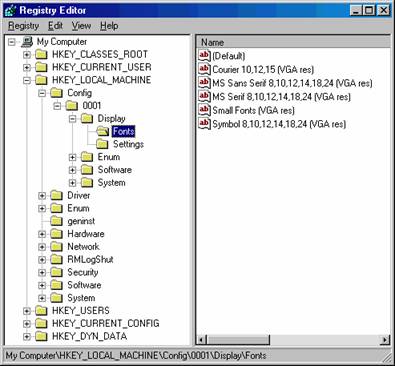Maximize the Registry Editor window
The width and height of the screenshot is (395, 366).
click(x=369, y=10)
